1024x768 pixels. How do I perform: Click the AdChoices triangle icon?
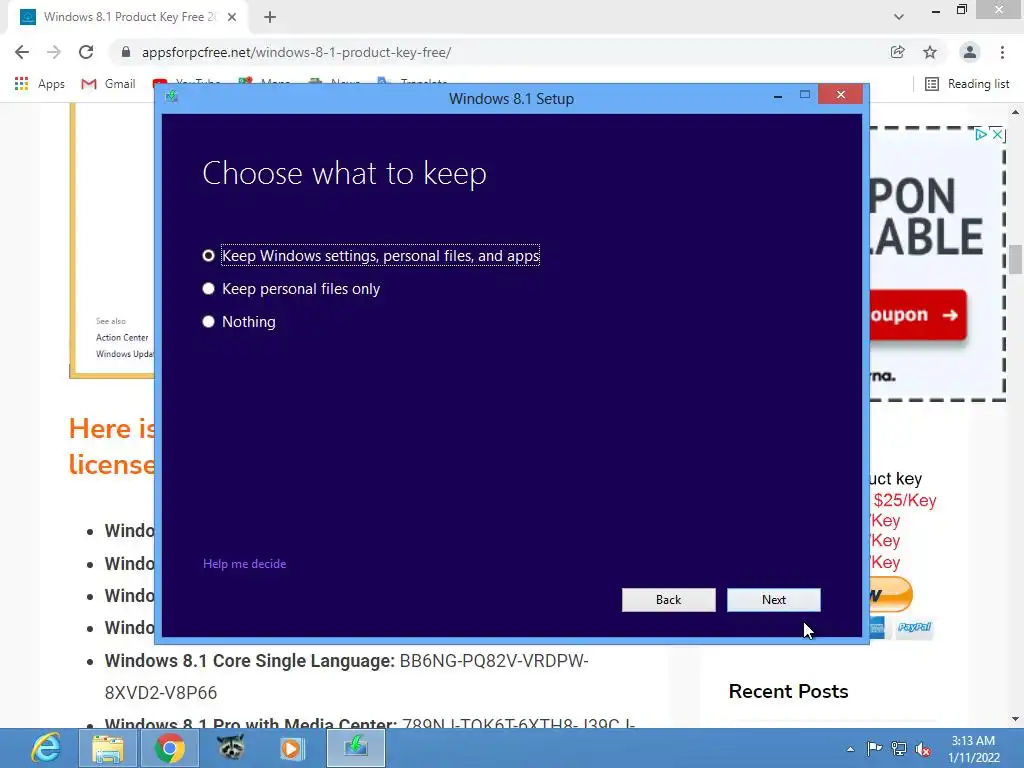pyautogui.click(x=981, y=135)
